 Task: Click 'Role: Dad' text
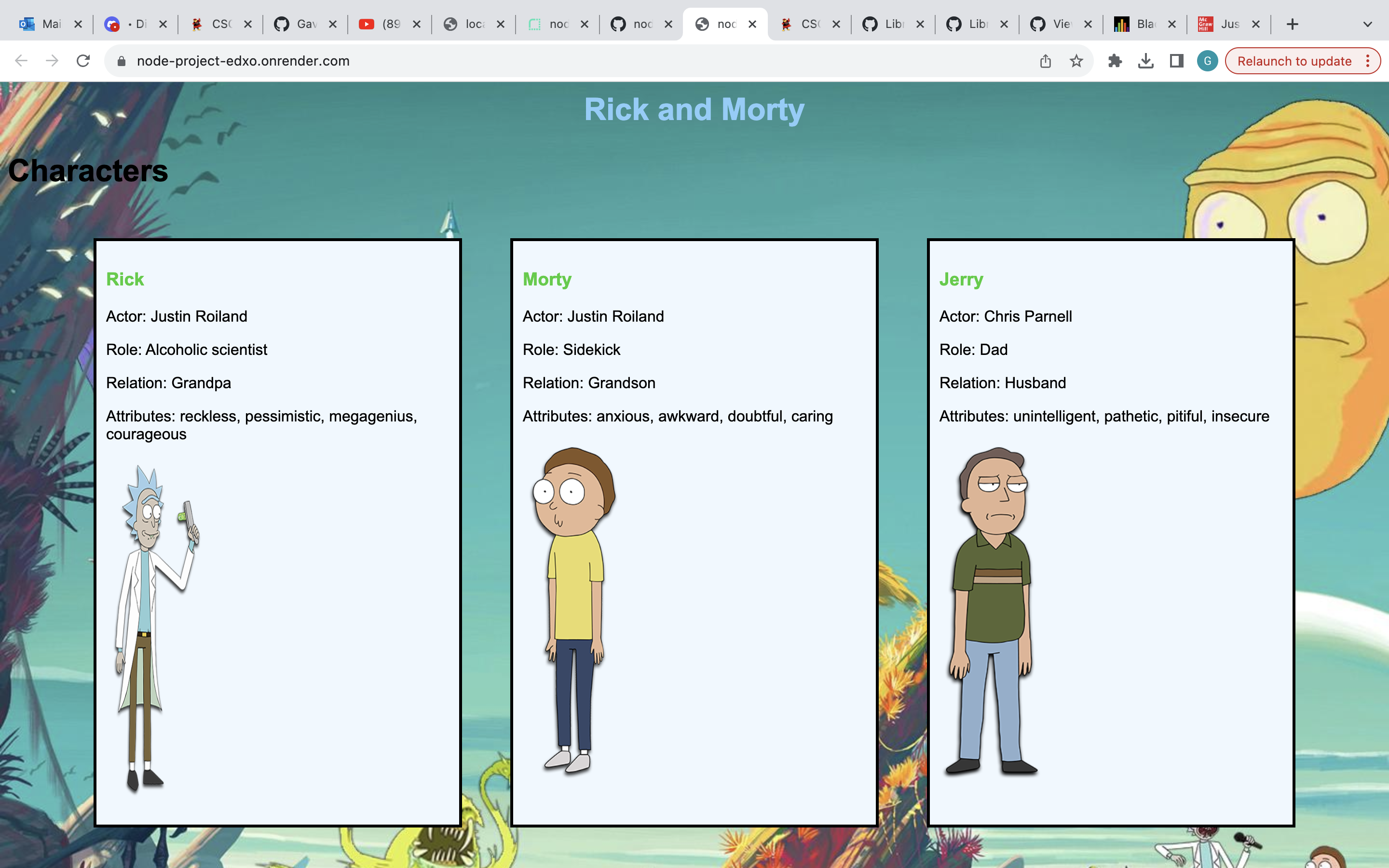point(973,350)
